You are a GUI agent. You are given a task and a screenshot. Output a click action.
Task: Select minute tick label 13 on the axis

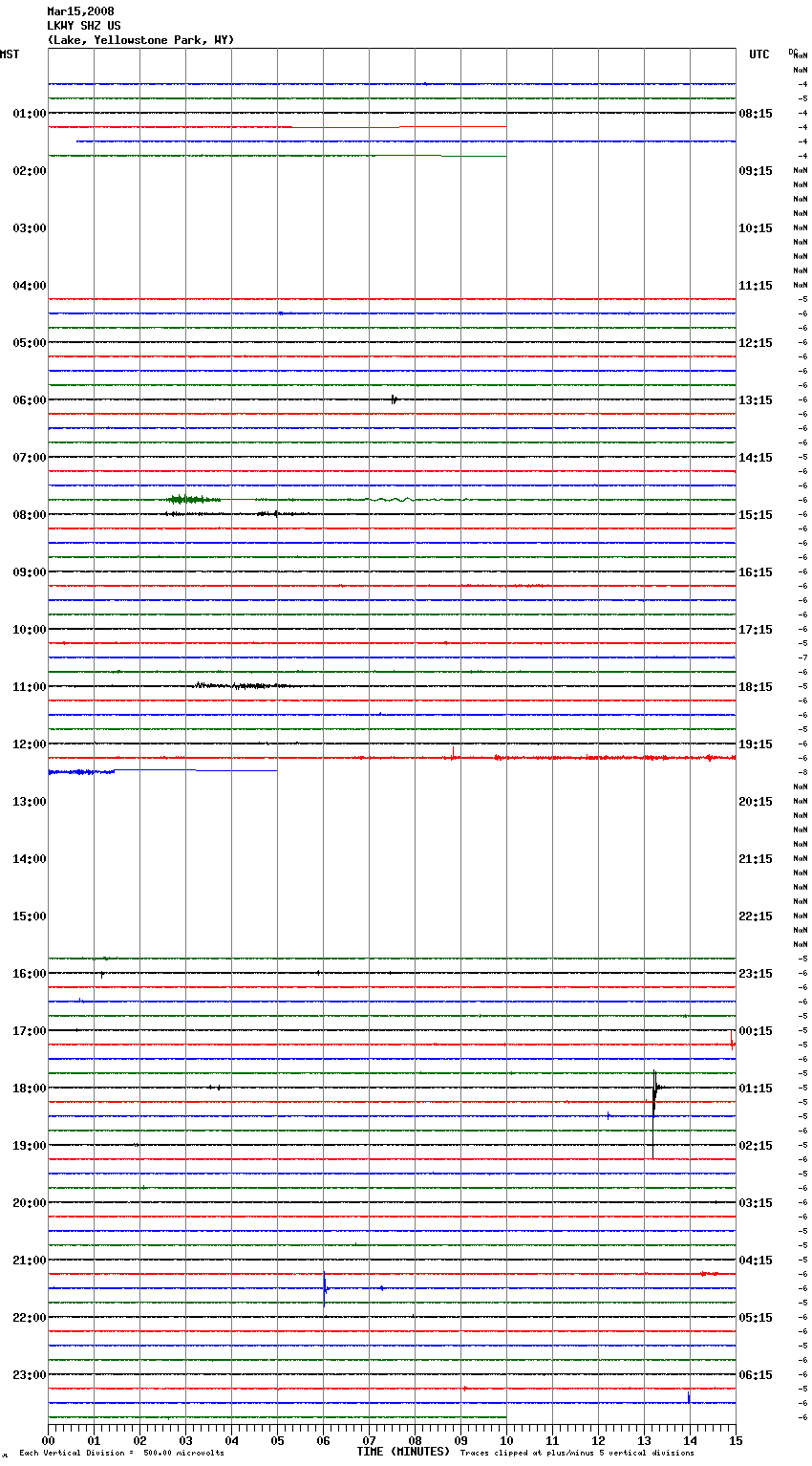tap(645, 1440)
